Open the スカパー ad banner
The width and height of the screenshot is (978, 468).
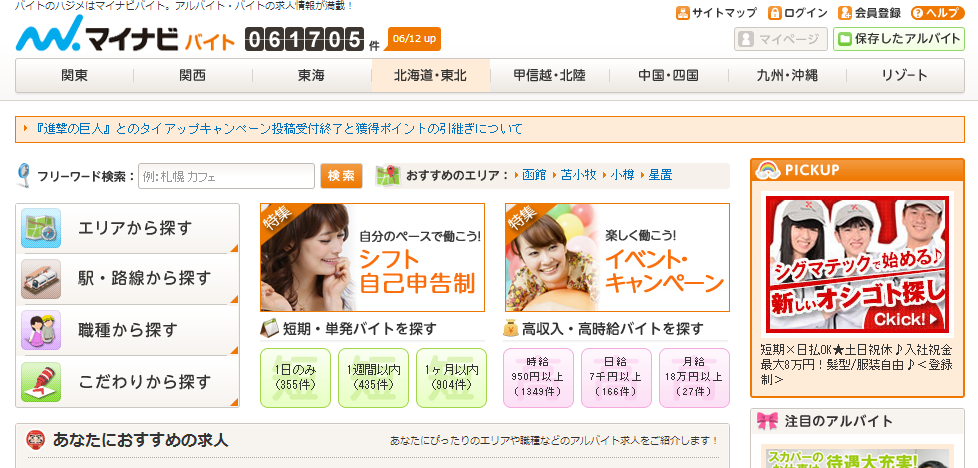point(858,457)
